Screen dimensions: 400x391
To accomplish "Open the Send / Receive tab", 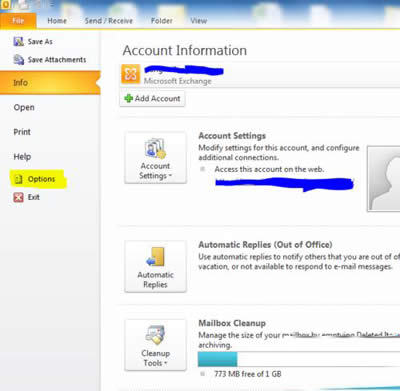I will click(x=109, y=21).
